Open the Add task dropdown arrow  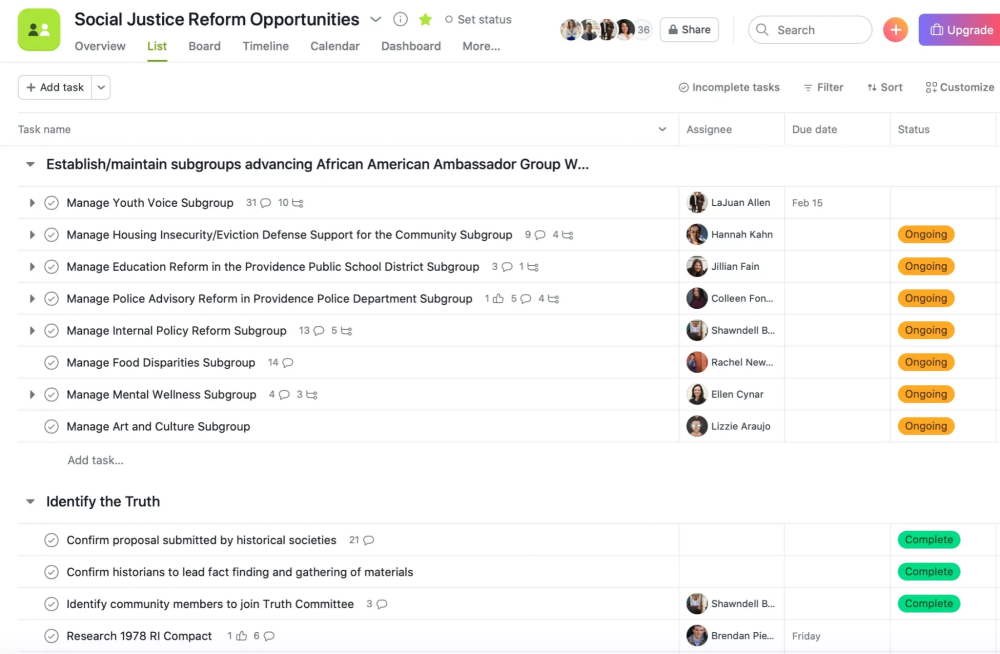tap(101, 87)
